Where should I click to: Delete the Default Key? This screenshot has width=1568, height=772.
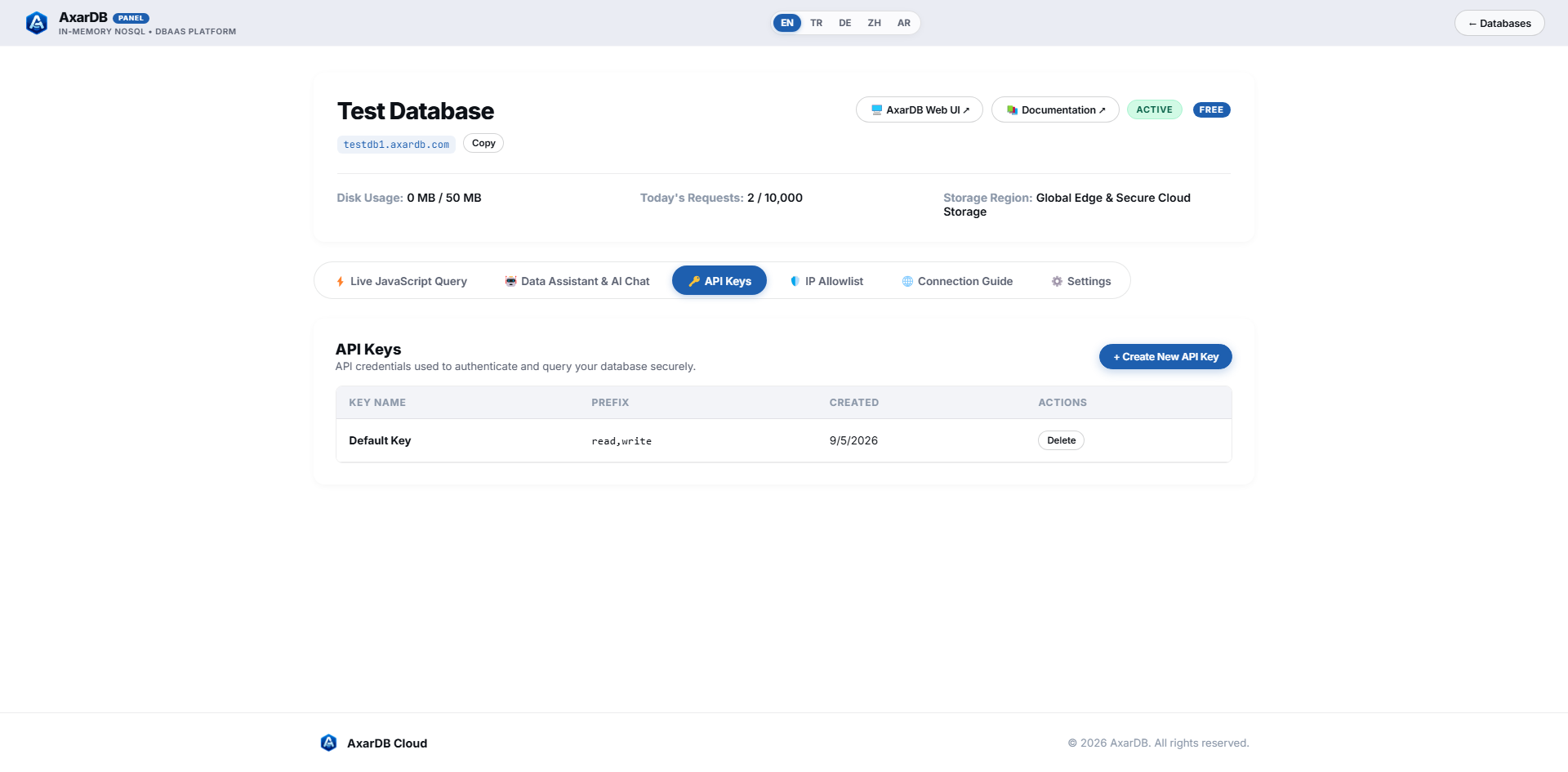pyautogui.click(x=1062, y=440)
